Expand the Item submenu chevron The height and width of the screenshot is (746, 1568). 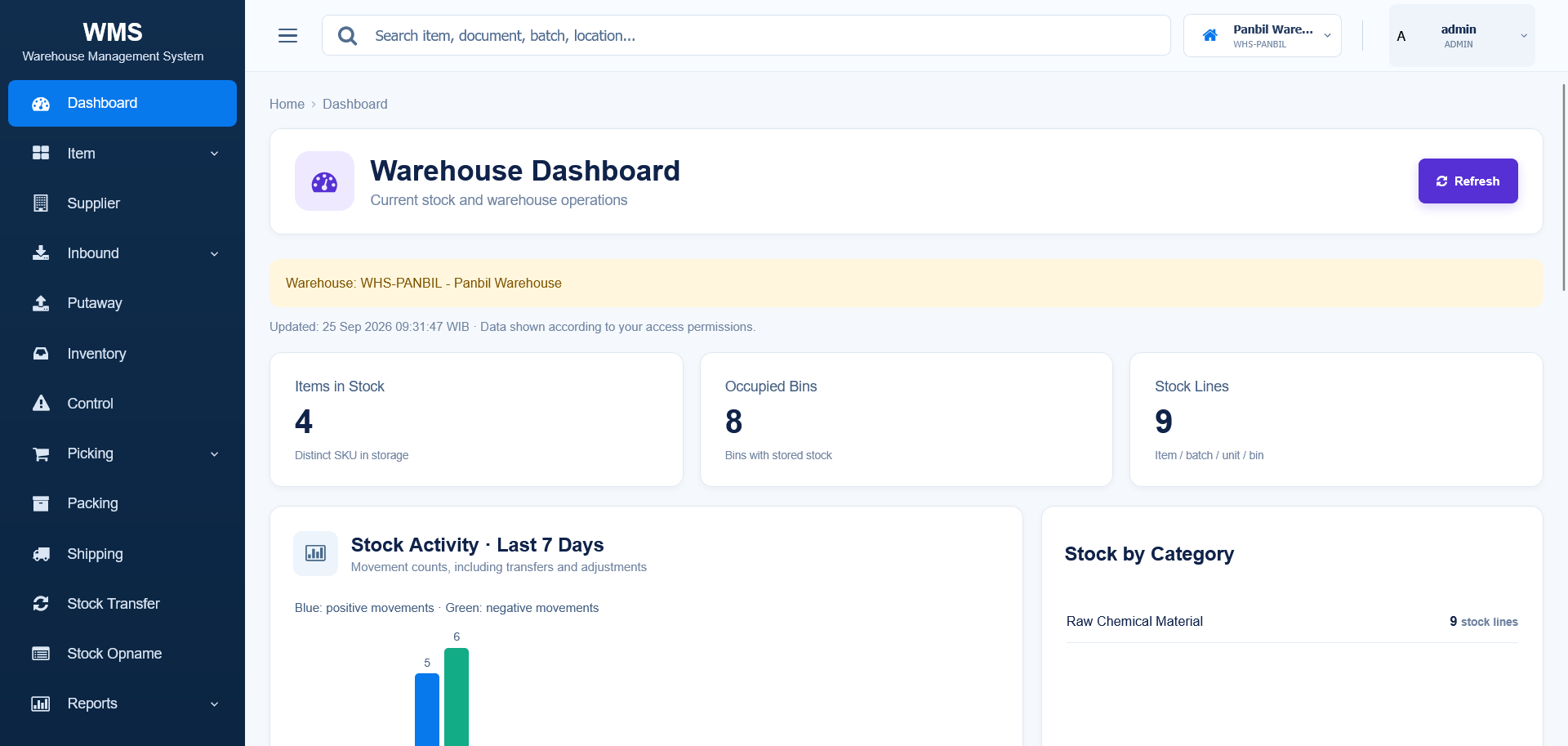tap(215, 154)
